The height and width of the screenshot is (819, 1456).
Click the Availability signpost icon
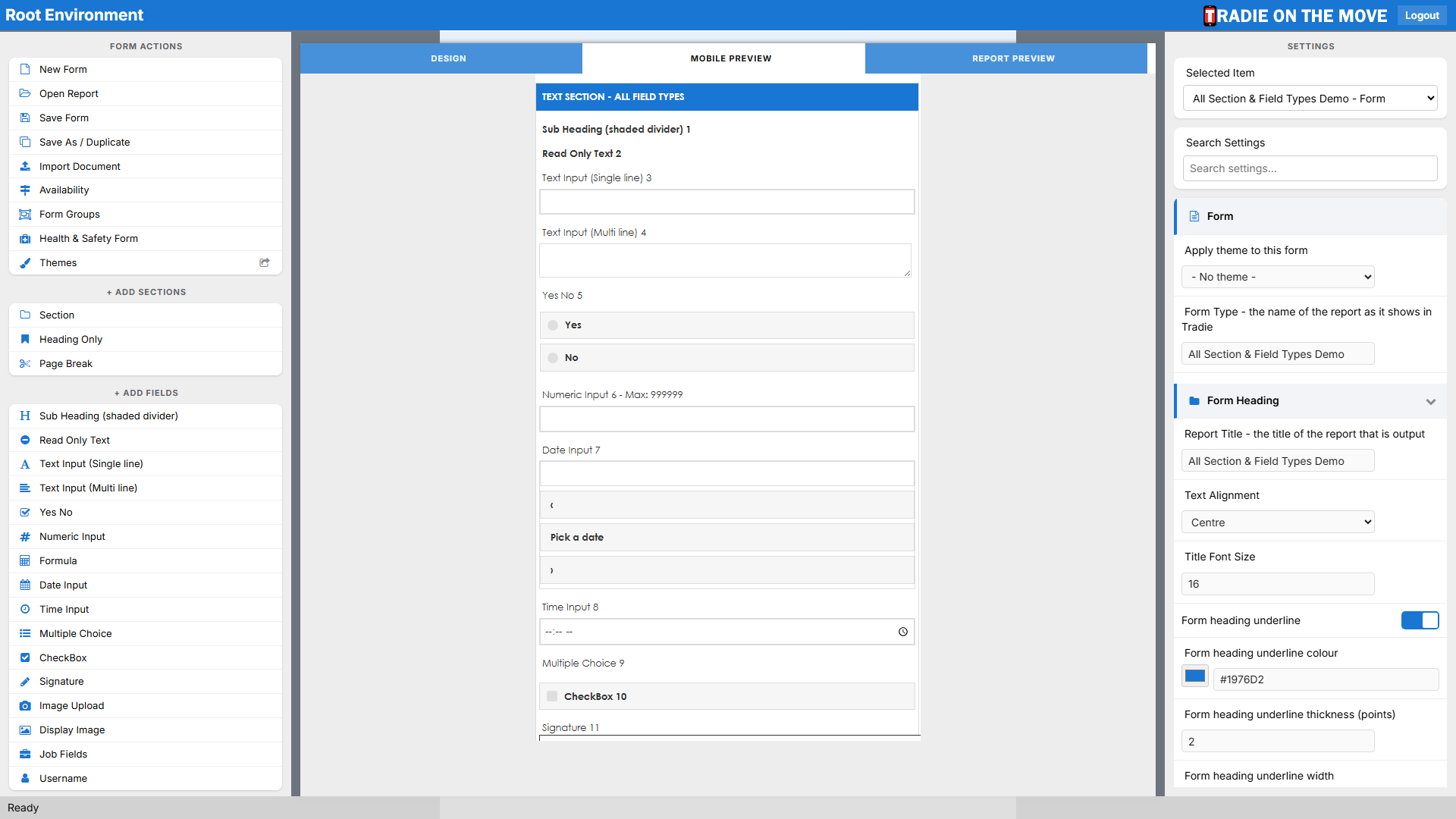[25, 190]
